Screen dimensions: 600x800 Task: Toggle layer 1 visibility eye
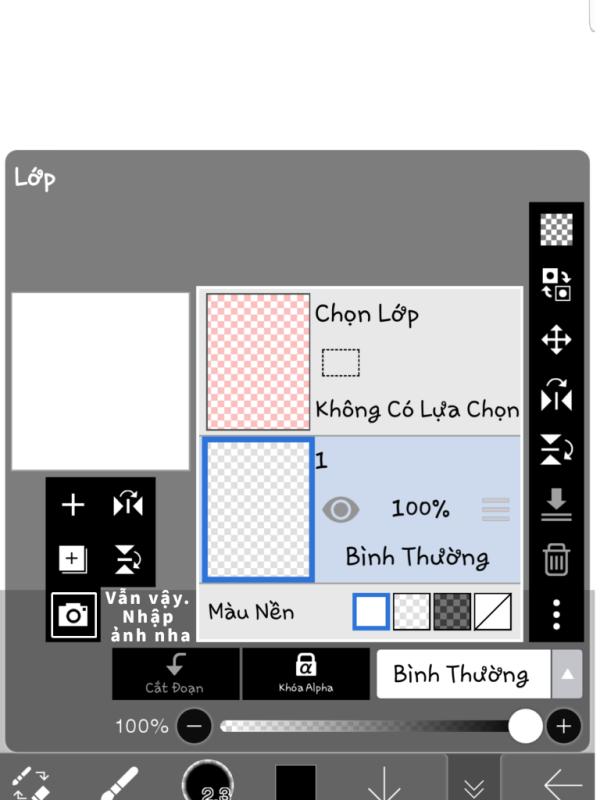tap(340, 509)
